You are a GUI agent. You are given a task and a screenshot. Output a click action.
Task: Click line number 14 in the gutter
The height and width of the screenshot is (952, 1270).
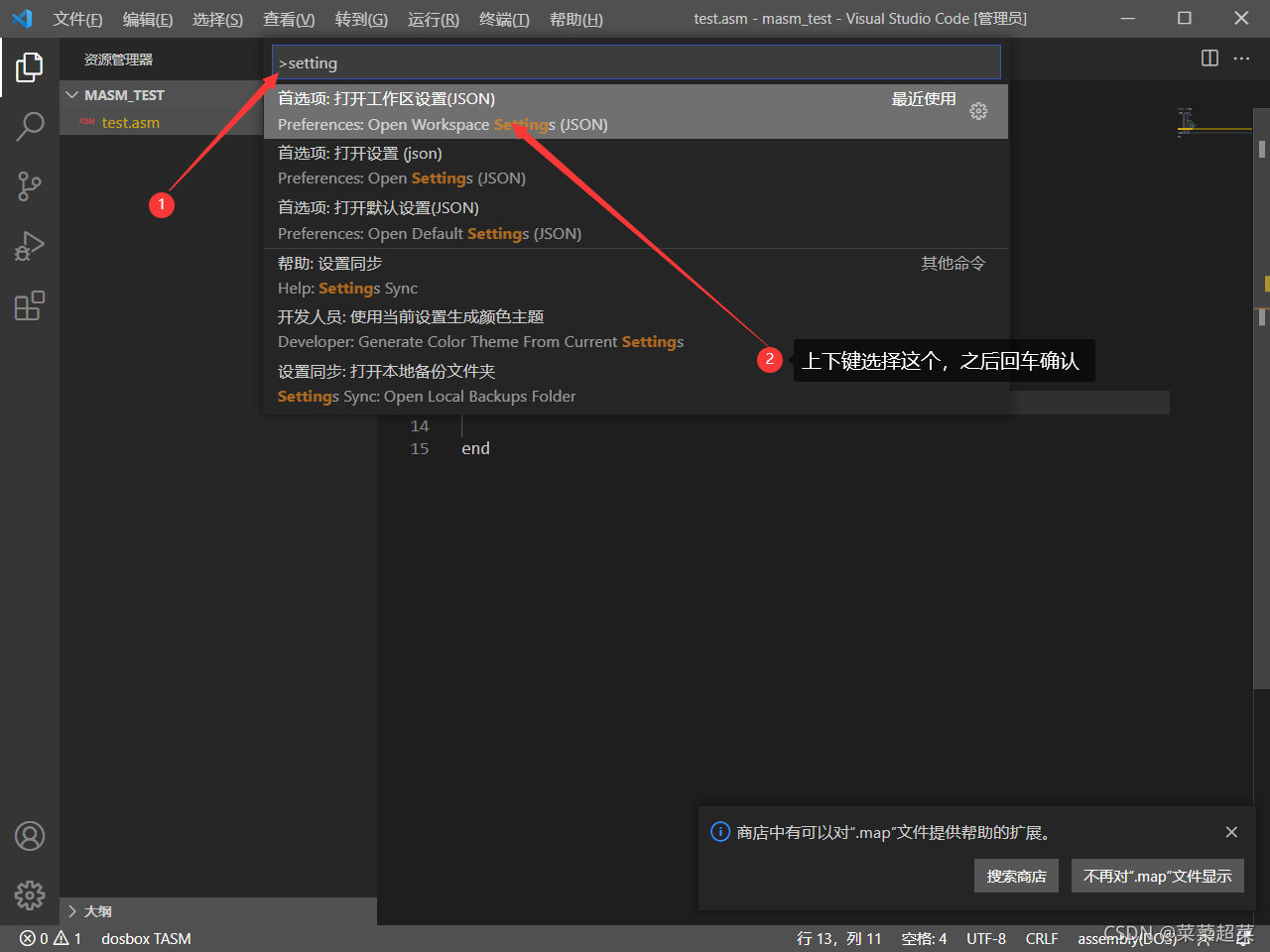[420, 425]
